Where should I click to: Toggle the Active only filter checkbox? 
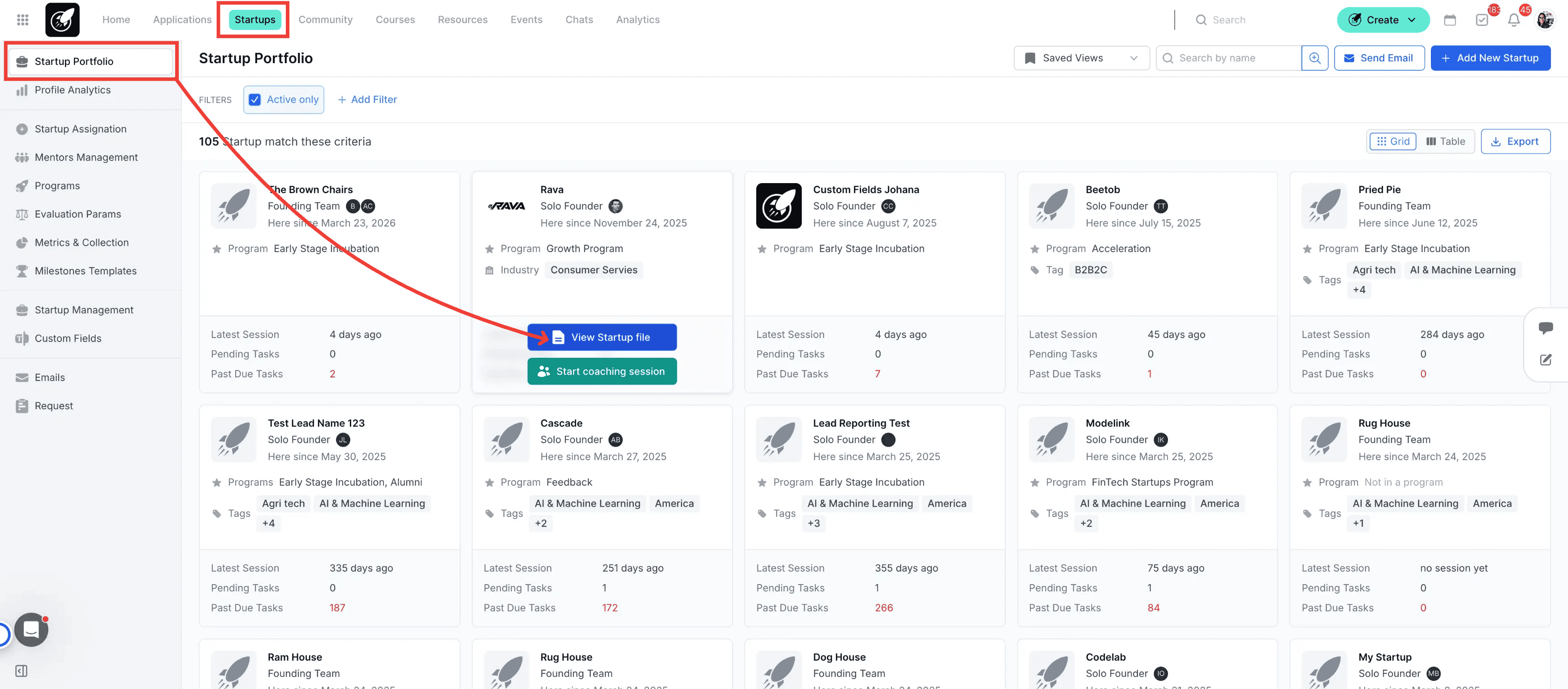(x=254, y=100)
